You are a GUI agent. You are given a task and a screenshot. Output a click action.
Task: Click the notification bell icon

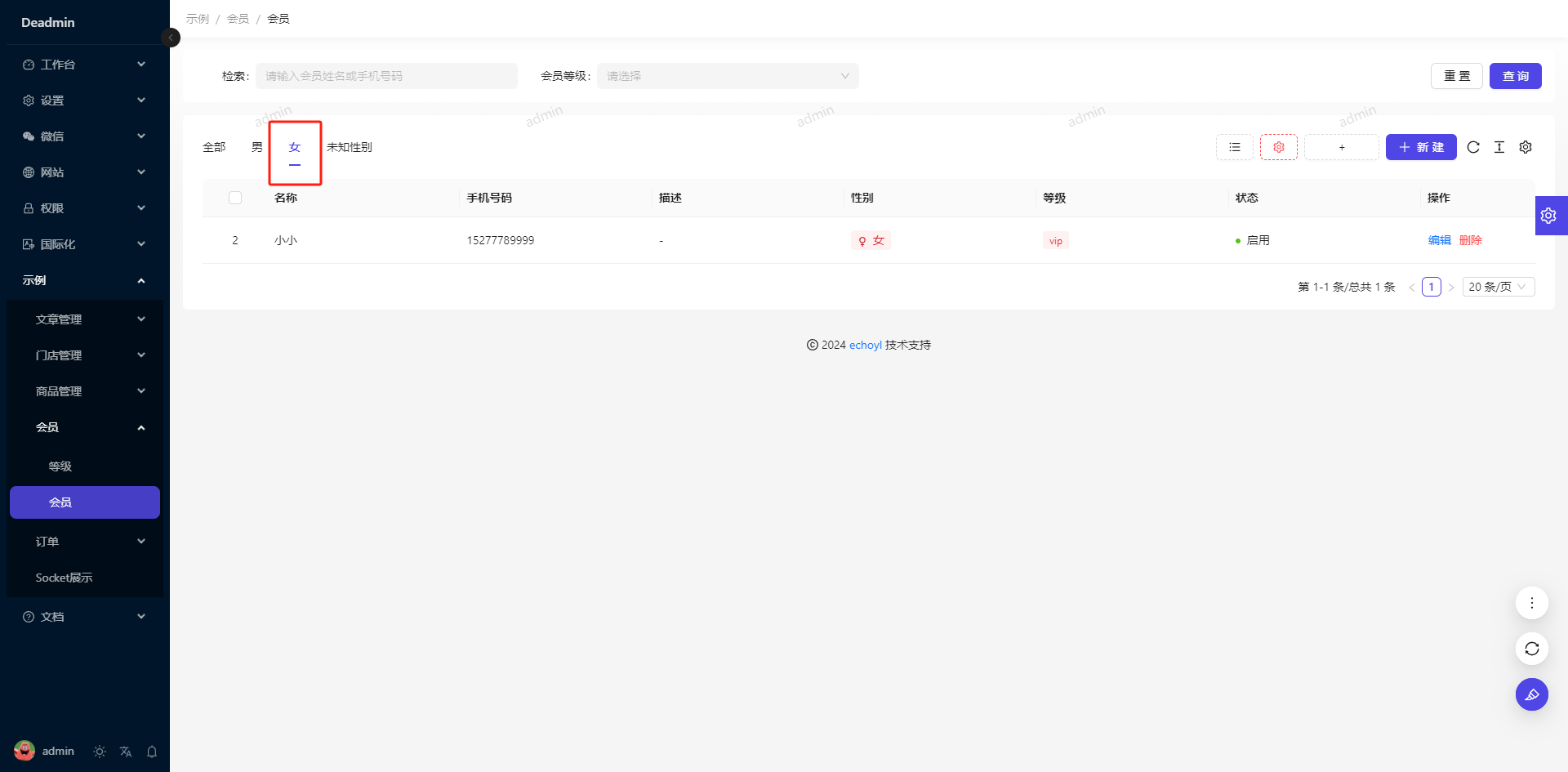tap(152, 752)
